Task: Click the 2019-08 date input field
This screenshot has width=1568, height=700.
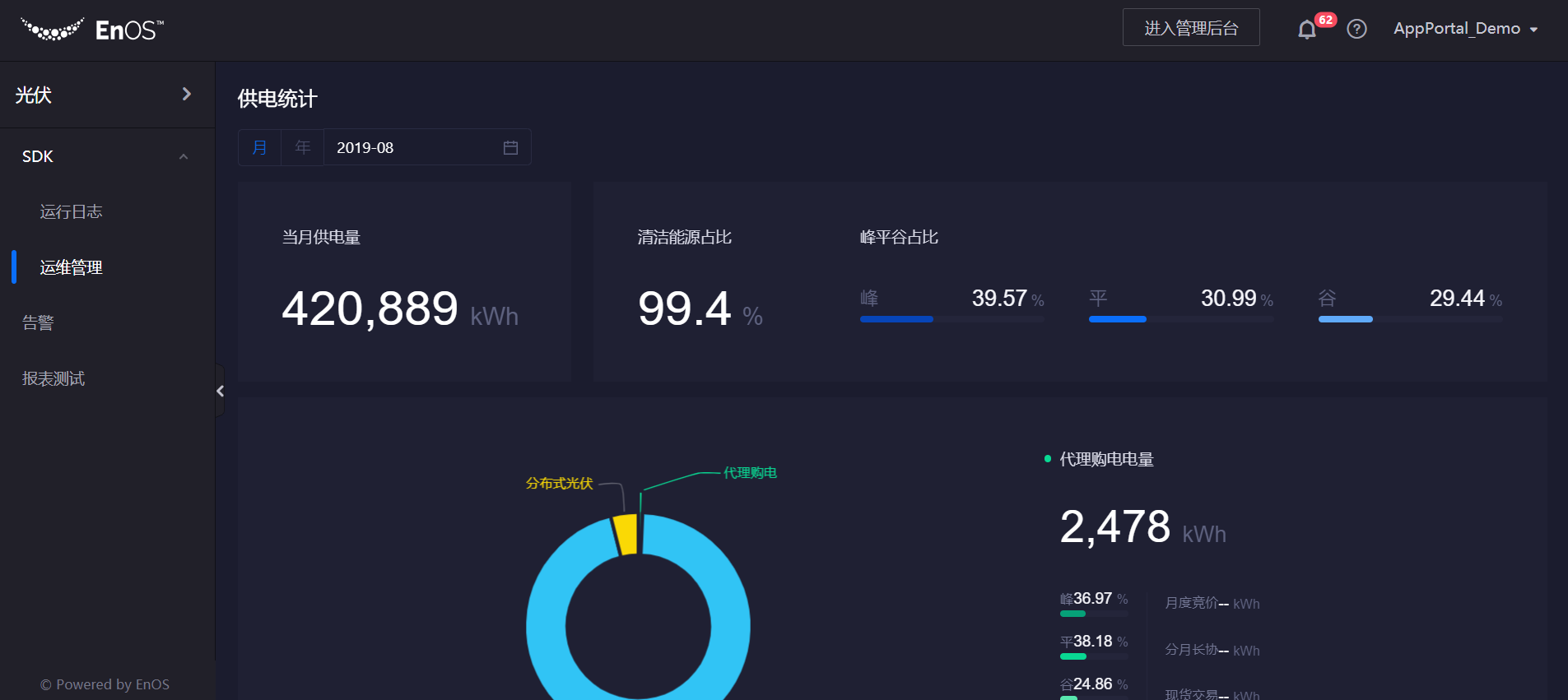Action: click(x=412, y=148)
